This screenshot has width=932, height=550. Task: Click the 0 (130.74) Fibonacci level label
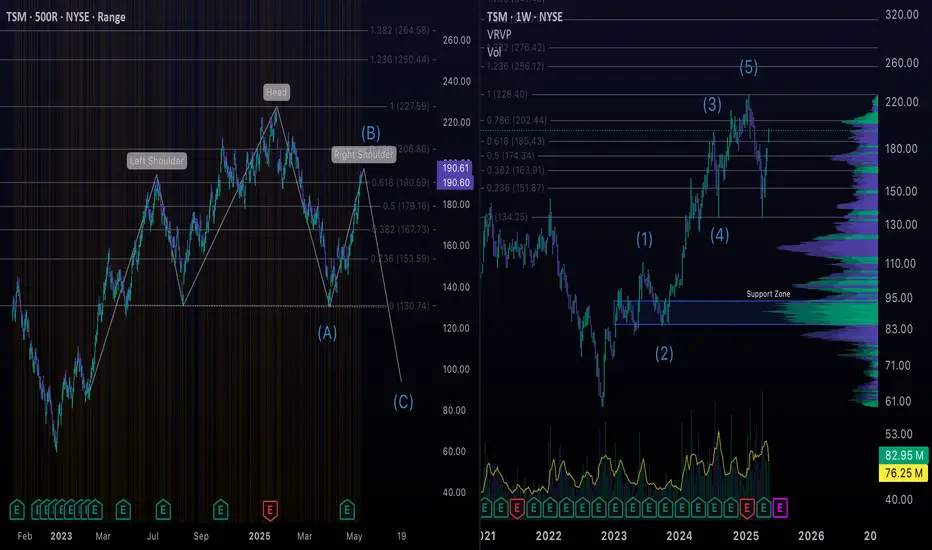[409, 306]
